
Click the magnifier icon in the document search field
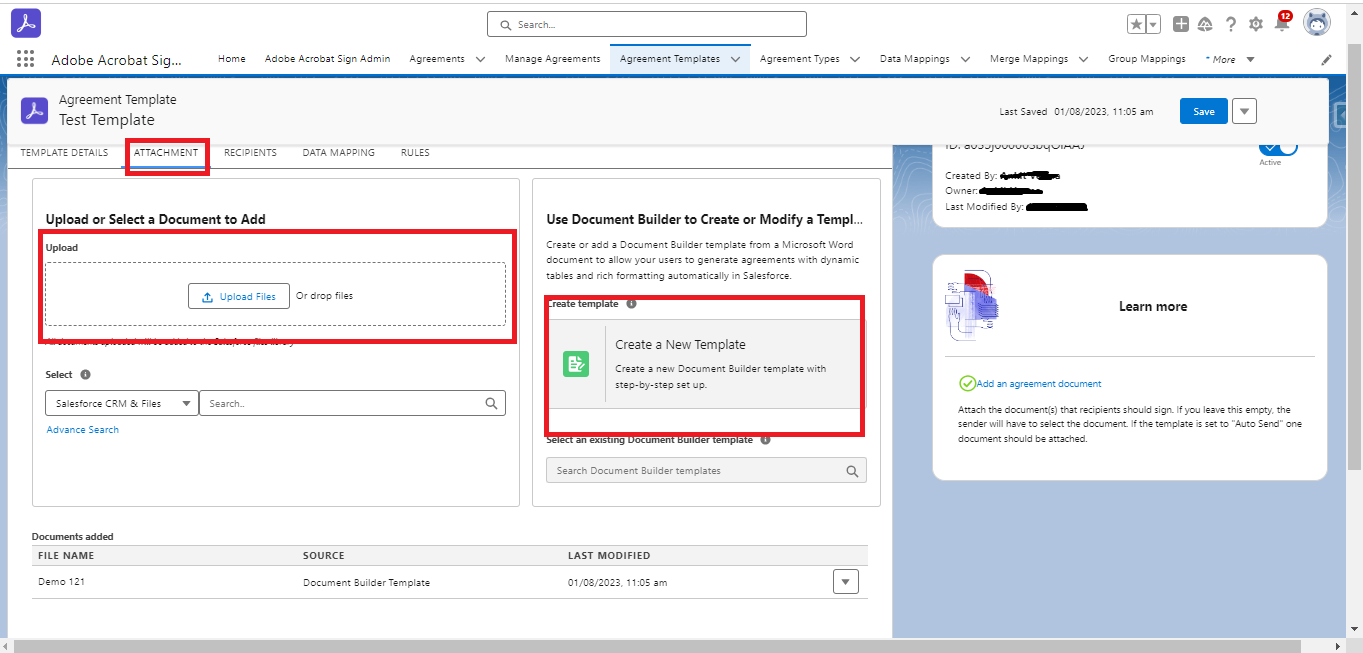point(491,404)
